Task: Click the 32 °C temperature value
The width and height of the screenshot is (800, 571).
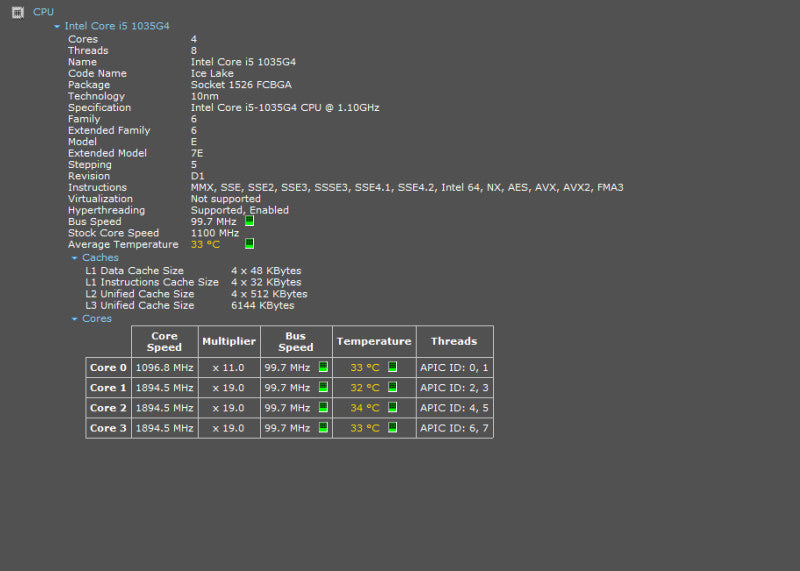Action: (365, 388)
